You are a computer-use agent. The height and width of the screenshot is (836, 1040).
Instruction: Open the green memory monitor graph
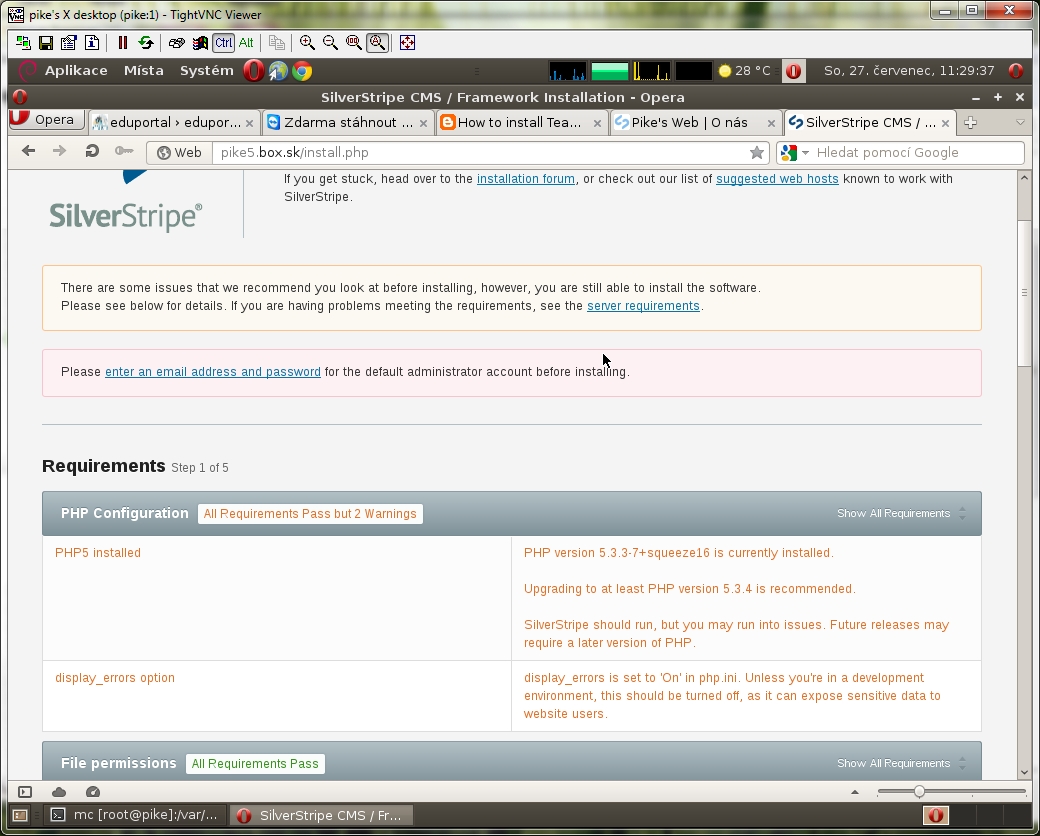pos(610,71)
